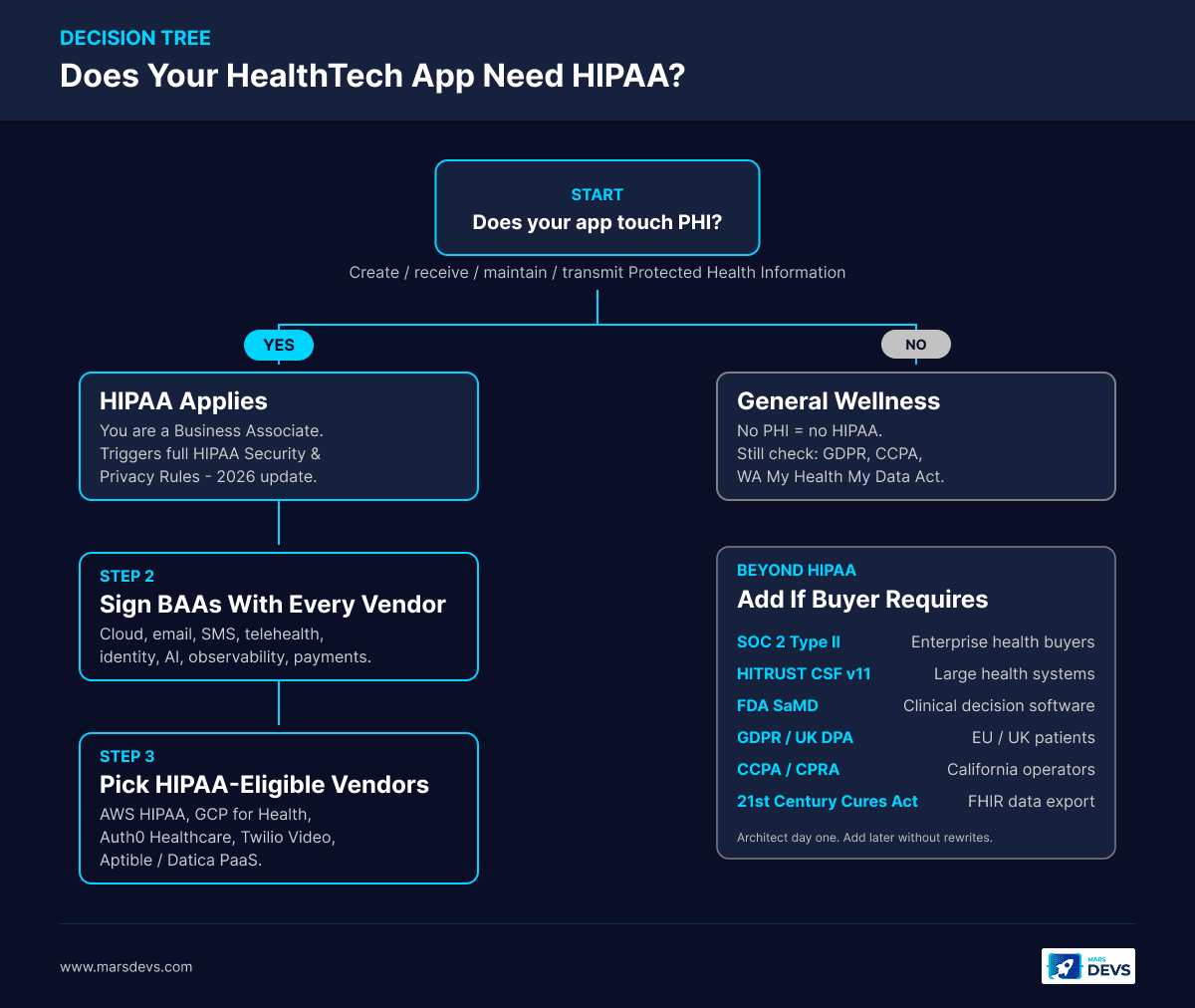Viewport: 1195px width, 1008px height.
Task: Click 'Add If Buyer Requires' heading
Action: pos(862,600)
